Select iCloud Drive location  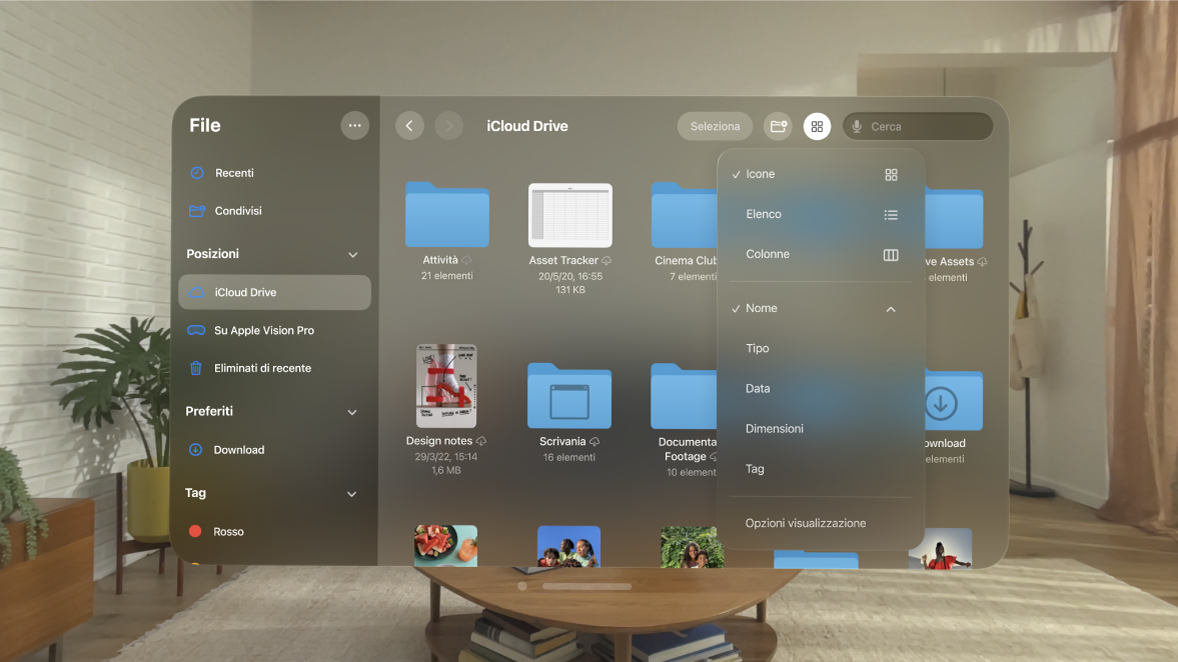tap(274, 292)
